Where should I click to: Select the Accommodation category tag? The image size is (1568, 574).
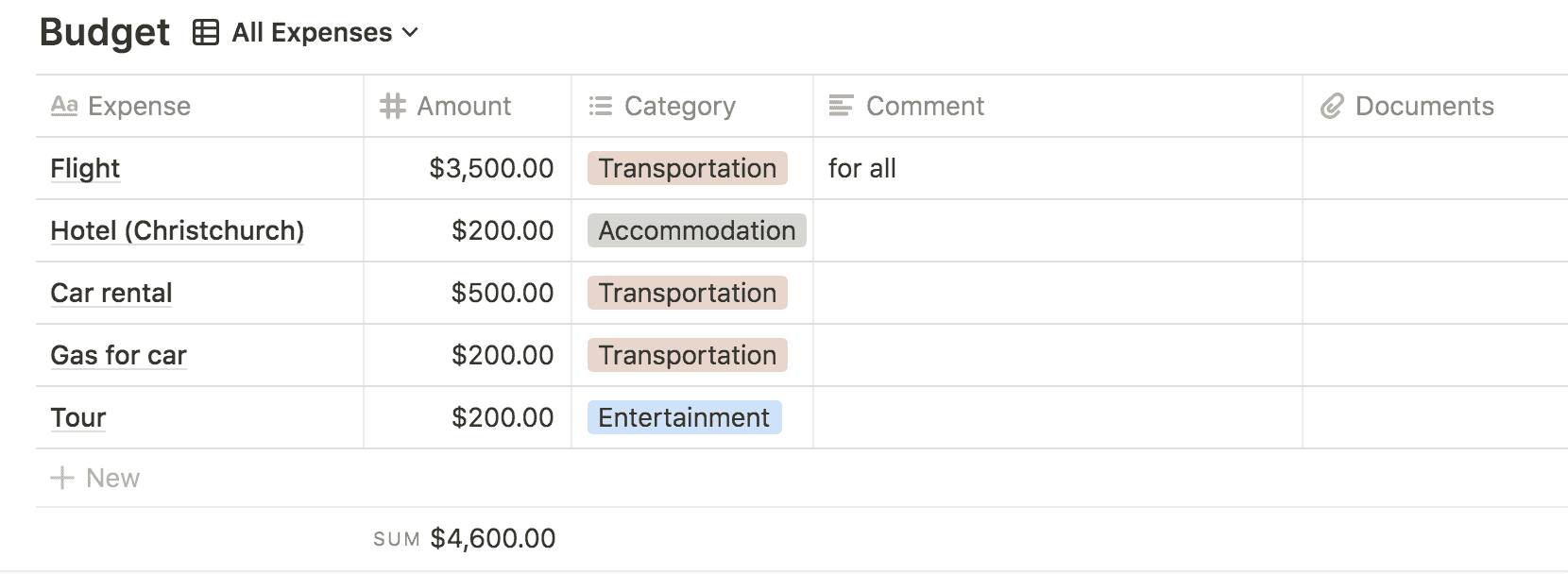click(x=696, y=230)
